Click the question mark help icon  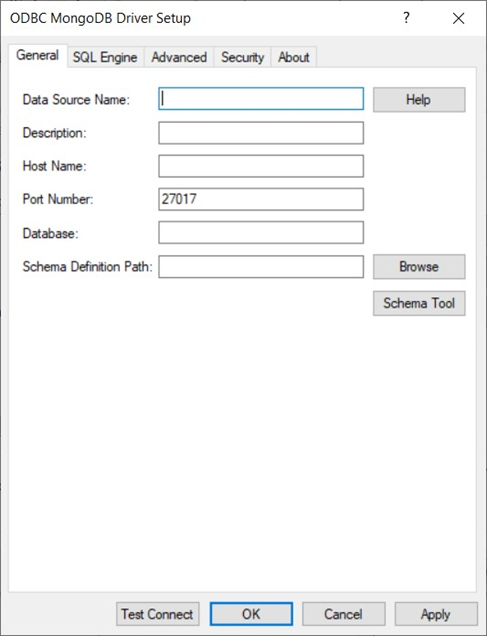(x=406, y=18)
